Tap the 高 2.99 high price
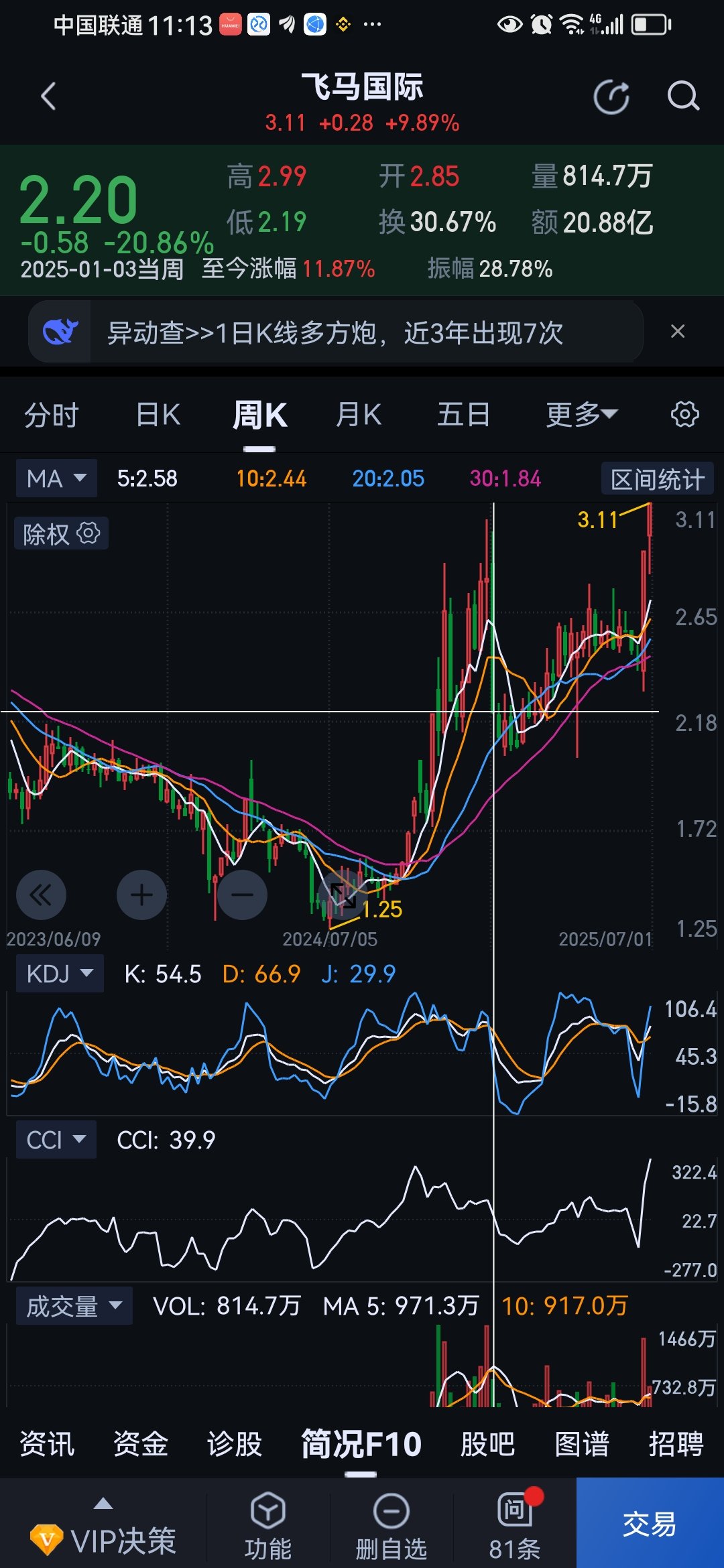Viewport: 724px width, 1568px height. [266, 177]
